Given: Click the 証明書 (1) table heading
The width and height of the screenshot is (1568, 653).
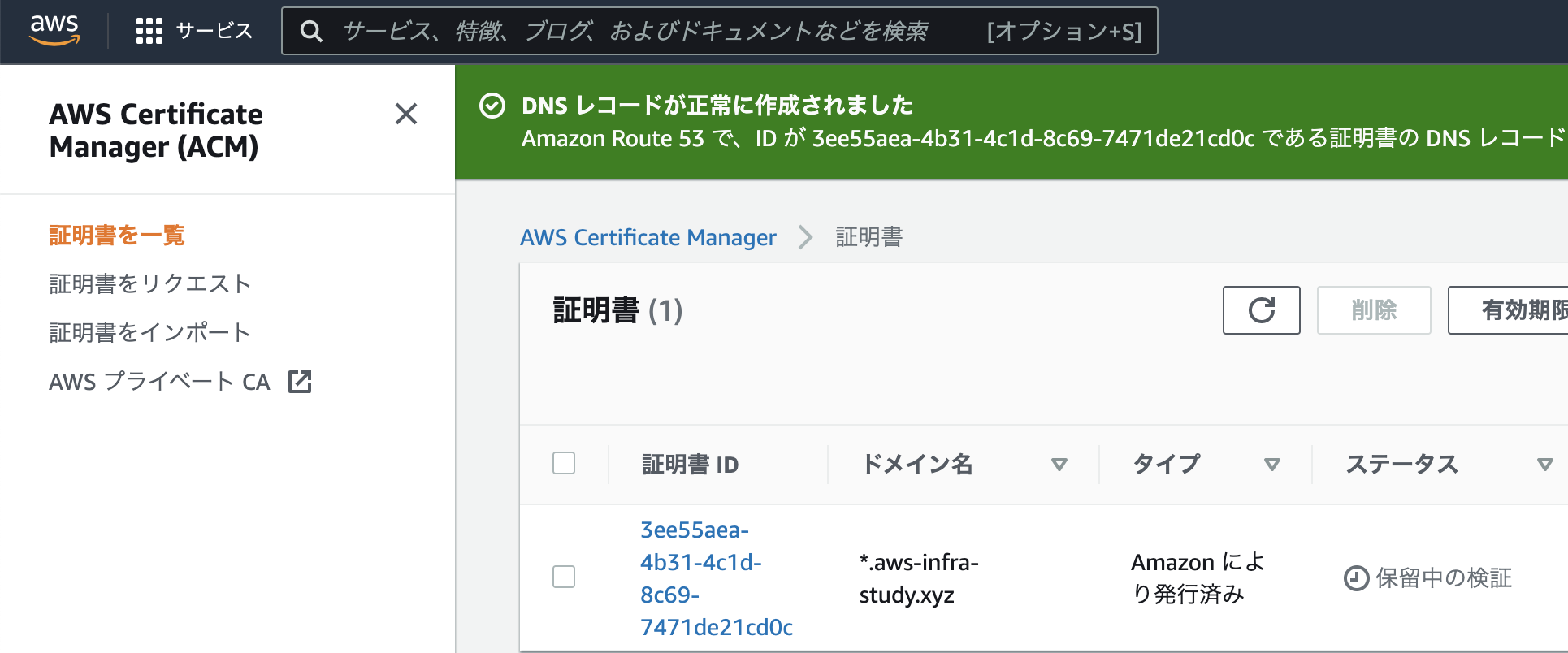Looking at the screenshot, I should (x=617, y=310).
